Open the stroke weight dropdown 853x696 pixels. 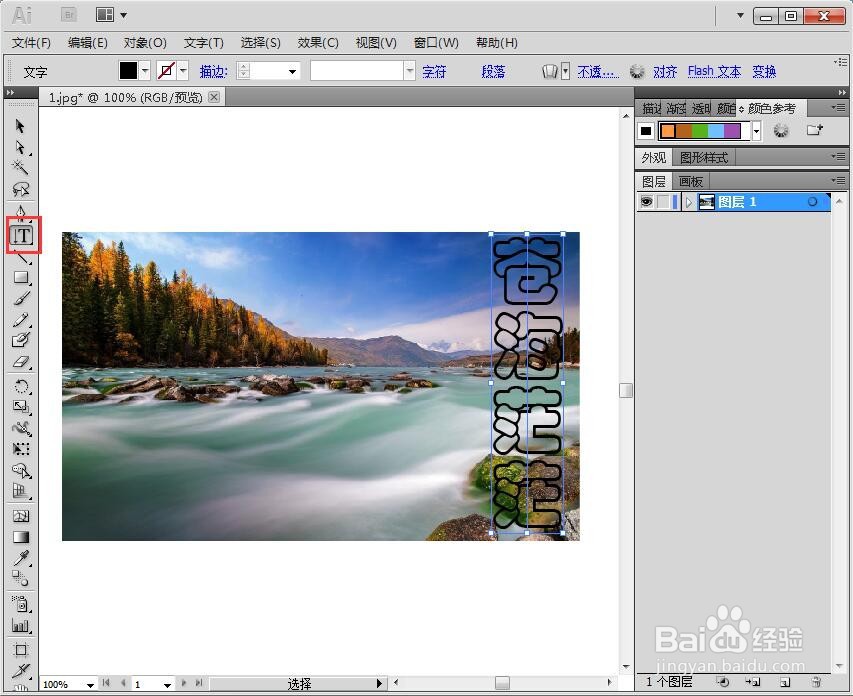[292, 71]
